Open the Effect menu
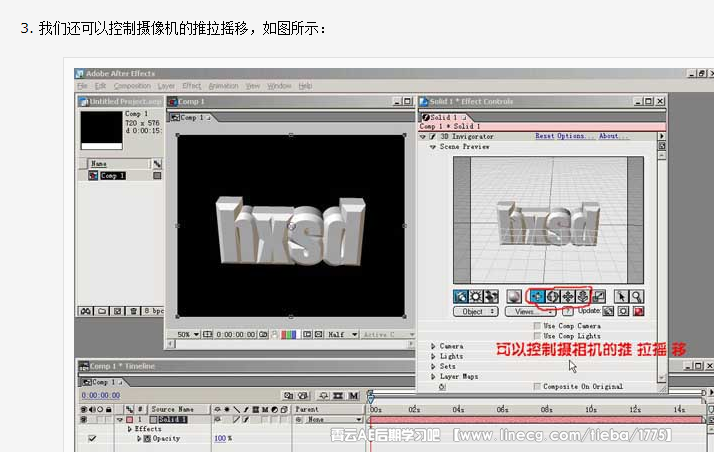 pos(191,86)
